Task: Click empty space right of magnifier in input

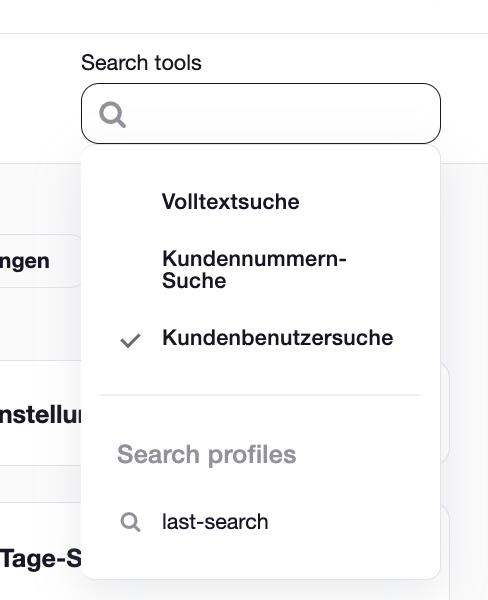Action: tap(281, 114)
